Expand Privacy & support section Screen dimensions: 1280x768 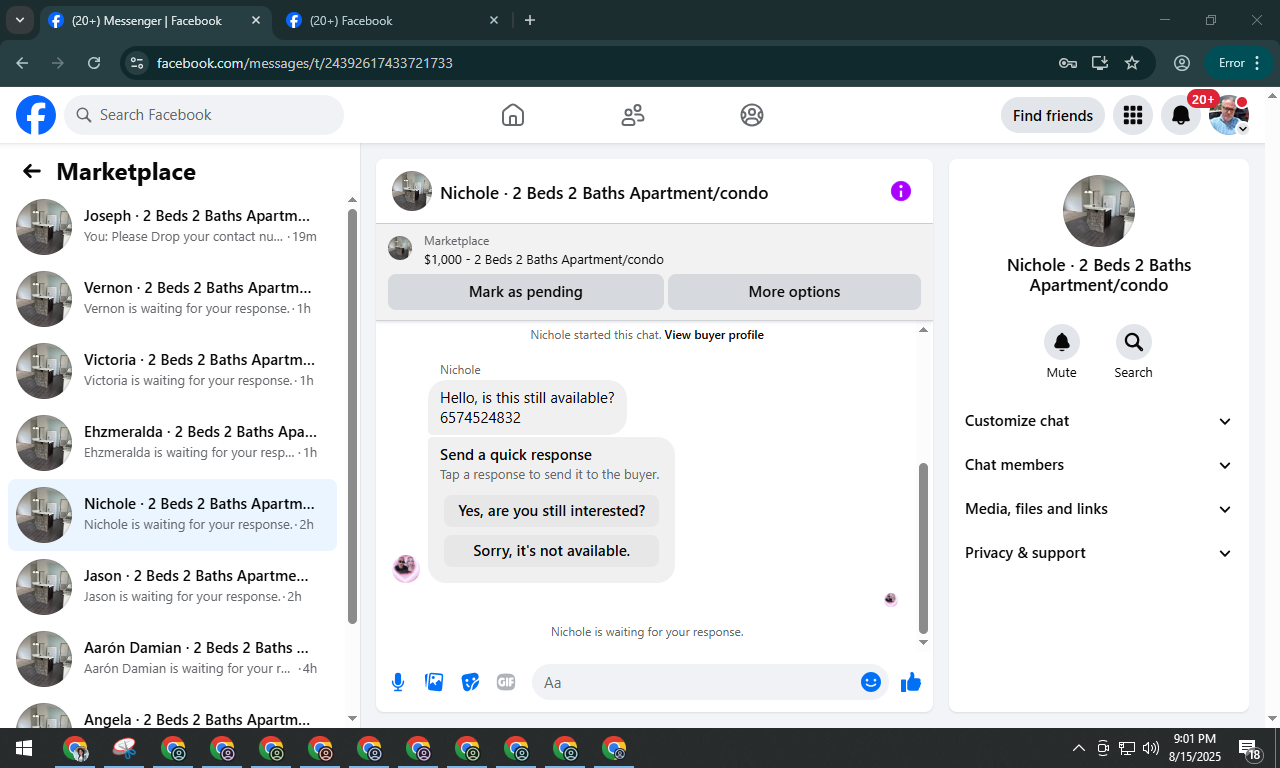coord(1099,553)
